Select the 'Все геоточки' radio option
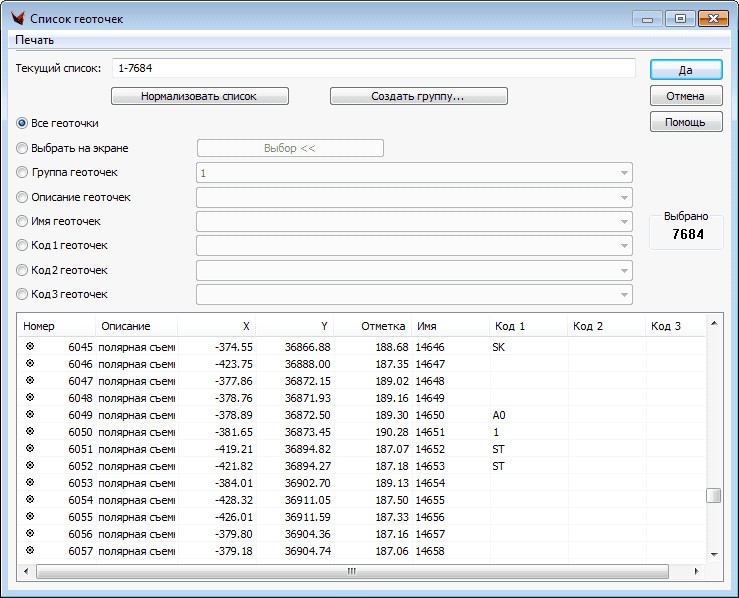 coord(22,123)
